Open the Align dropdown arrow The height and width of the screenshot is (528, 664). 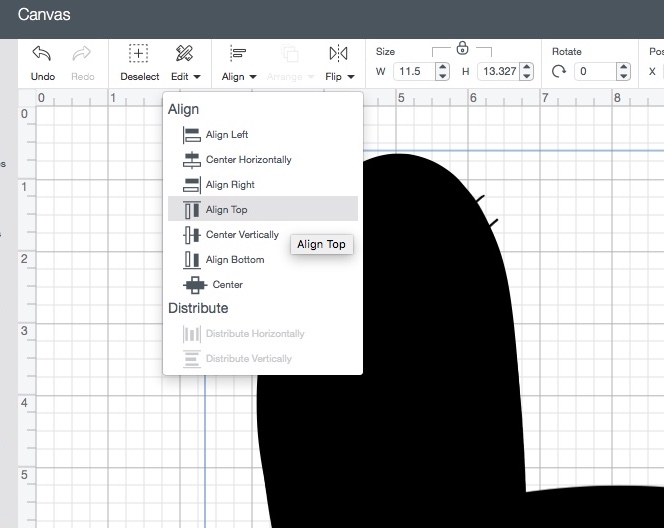point(253,77)
